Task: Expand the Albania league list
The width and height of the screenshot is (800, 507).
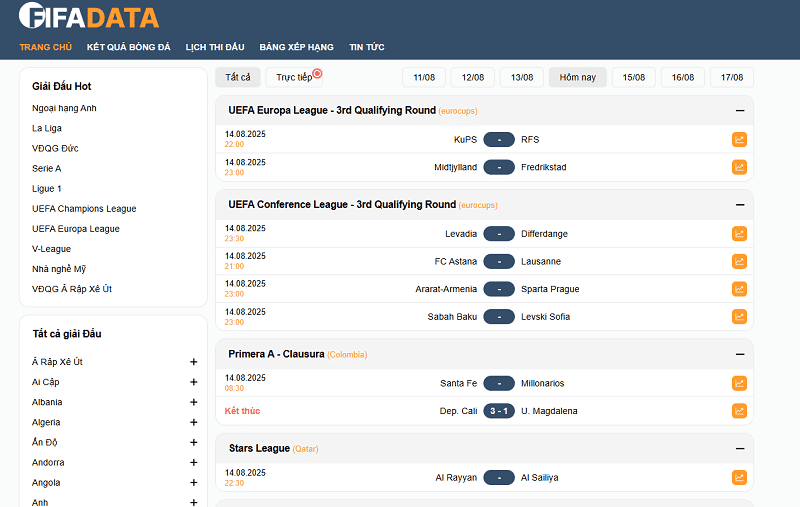Action: (194, 402)
